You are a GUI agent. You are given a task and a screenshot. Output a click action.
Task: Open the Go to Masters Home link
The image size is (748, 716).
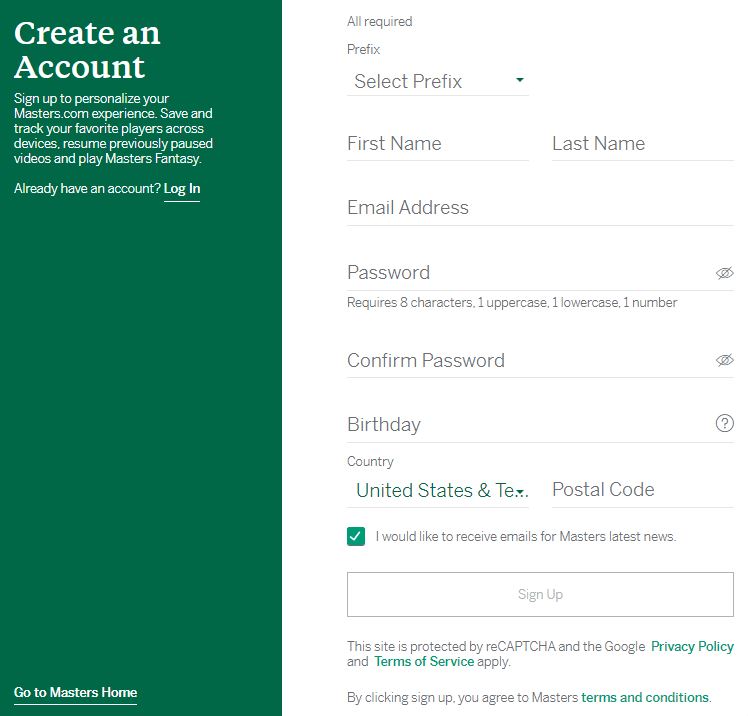pos(75,693)
